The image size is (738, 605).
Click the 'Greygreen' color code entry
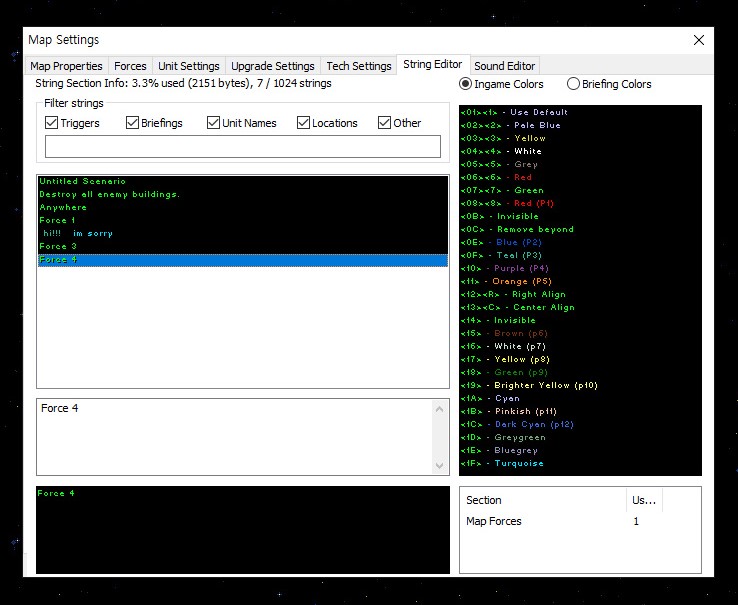(503, 437)
